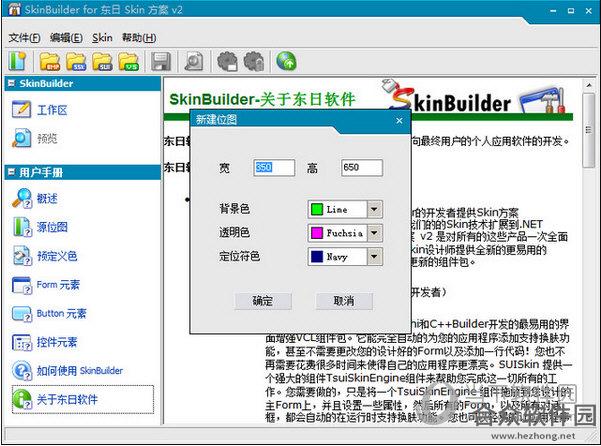Open the 透明色 Fuchsia dropdown arrow
601x446 pixels.
pos(374,233)
